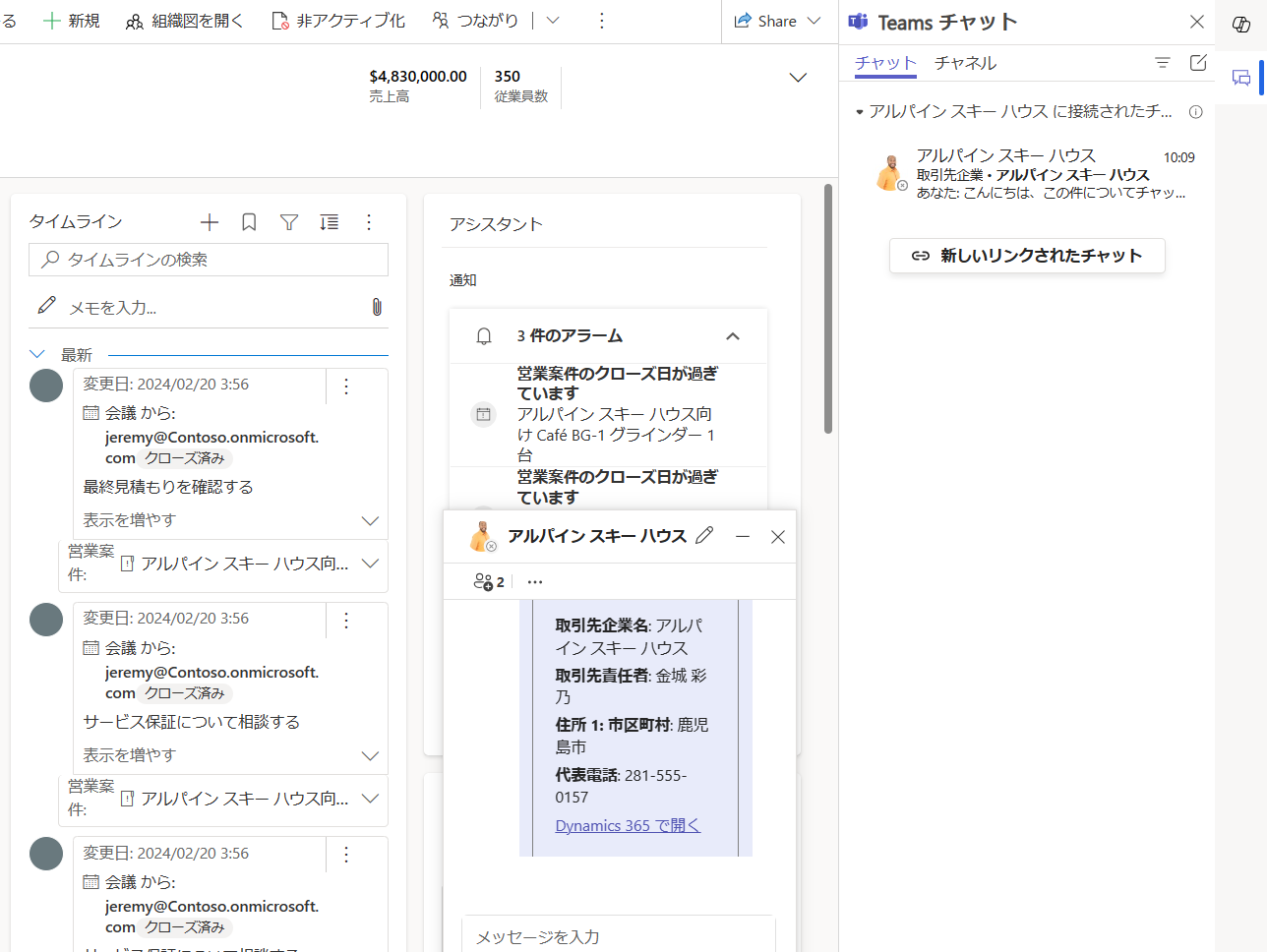Expand the first 営業案件 アルパイン スキー ハウス向 row
The width and height of the screenshot is (1267, 952).
371,564
